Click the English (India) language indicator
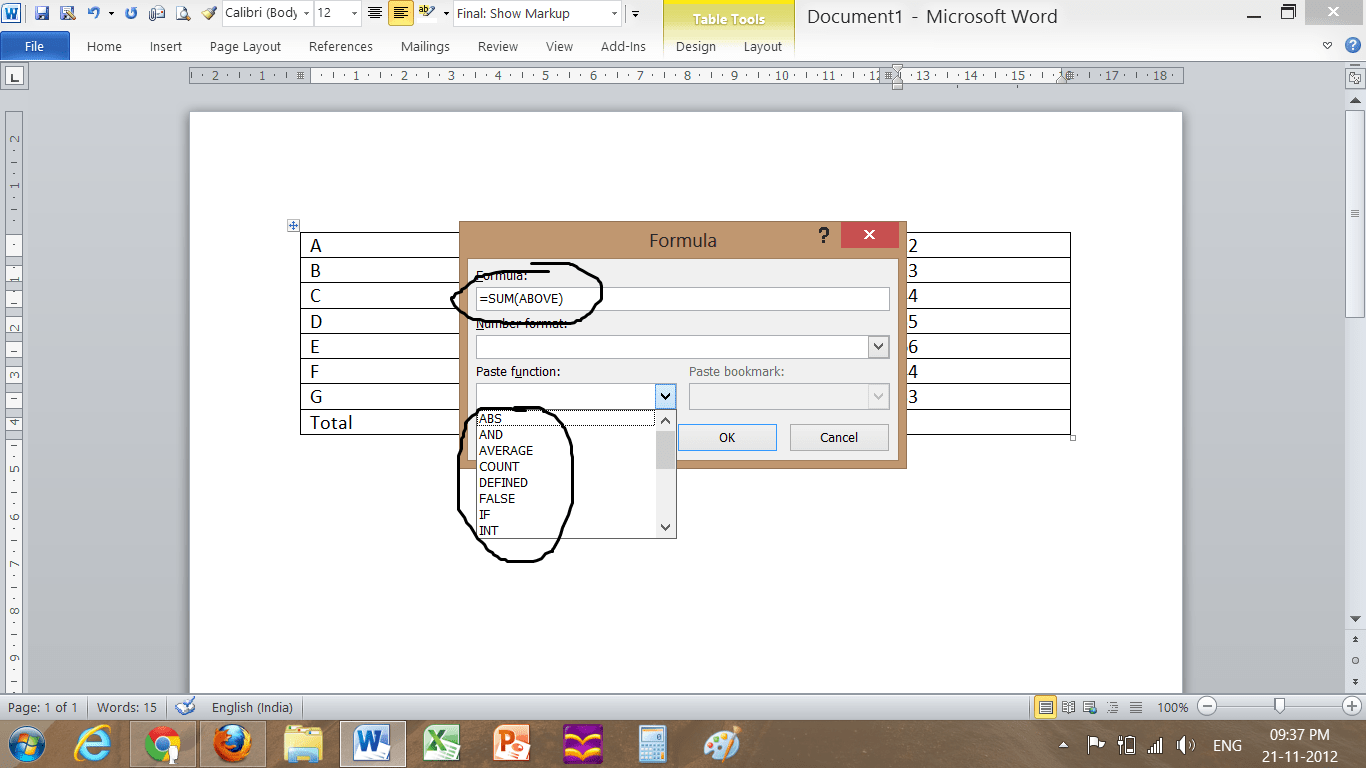This screenshot has height=768, width=1366. pyautogui.click(x=252, y=707)
